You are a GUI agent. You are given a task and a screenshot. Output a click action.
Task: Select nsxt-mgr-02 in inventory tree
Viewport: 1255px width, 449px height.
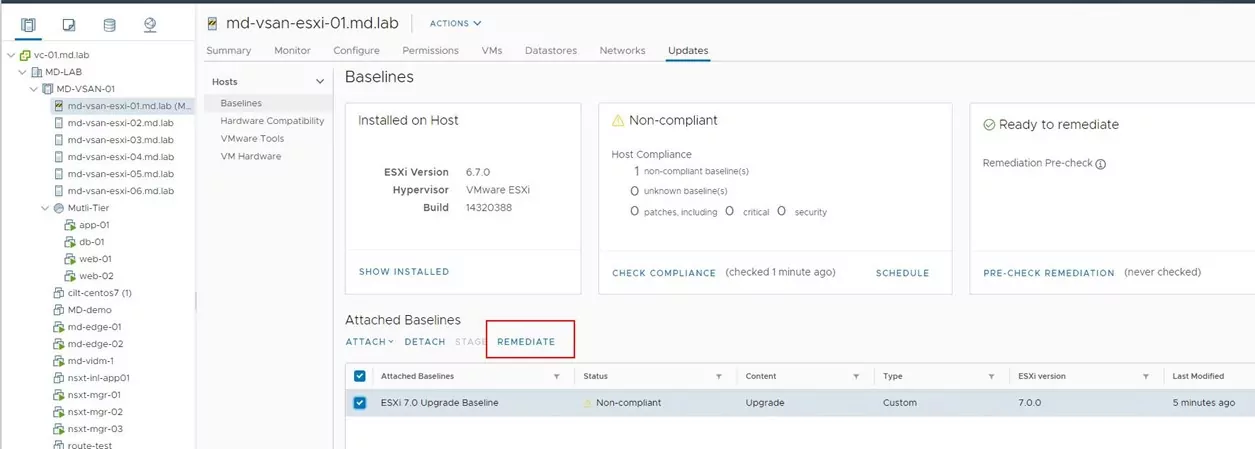[x=95, y=412]
